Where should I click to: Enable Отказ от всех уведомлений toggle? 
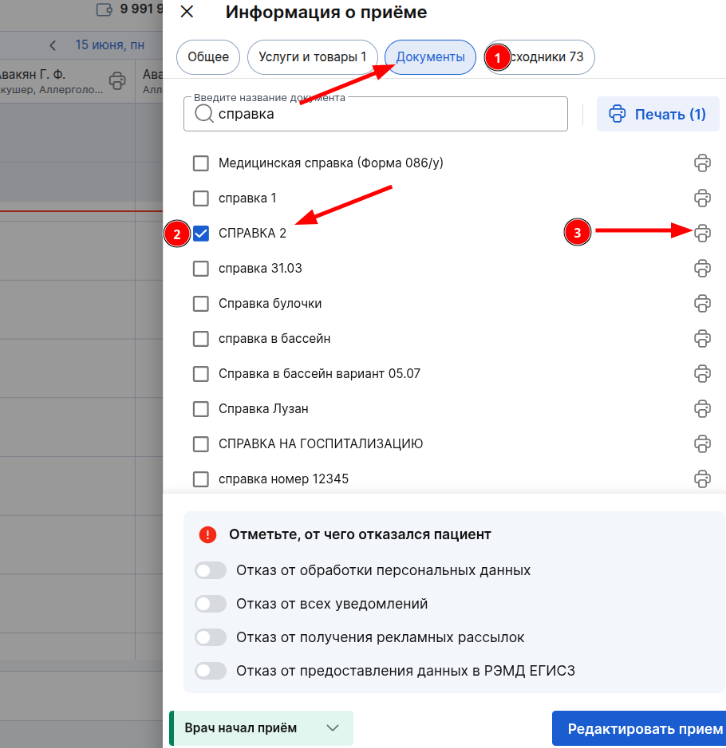210,604
